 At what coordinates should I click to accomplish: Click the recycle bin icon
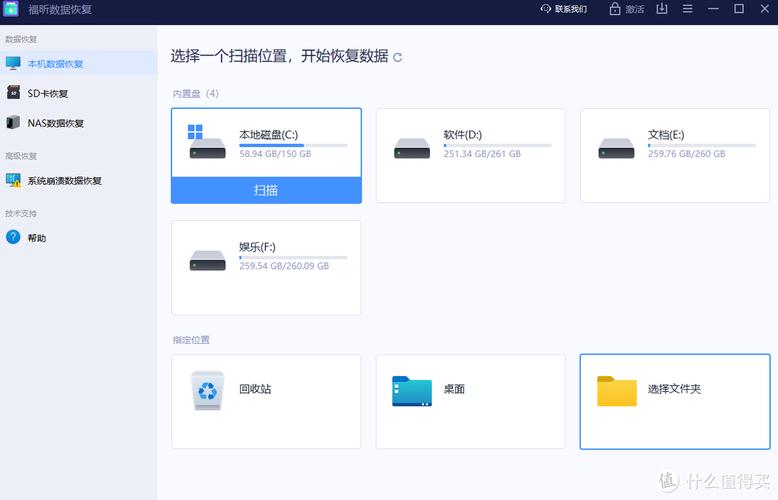click(x=207, y=390)
